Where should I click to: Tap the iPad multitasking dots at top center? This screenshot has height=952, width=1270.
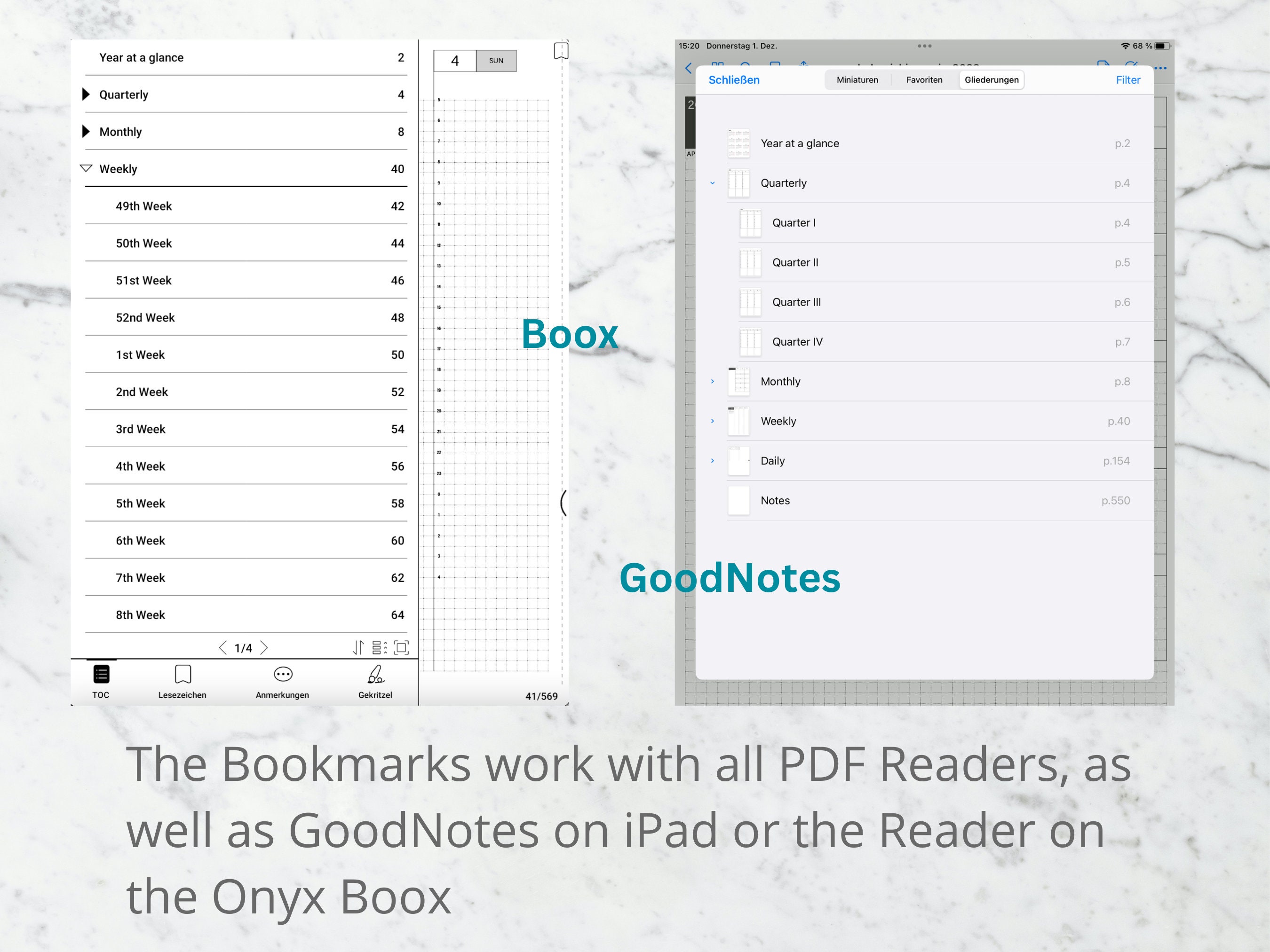coord(924,46)
